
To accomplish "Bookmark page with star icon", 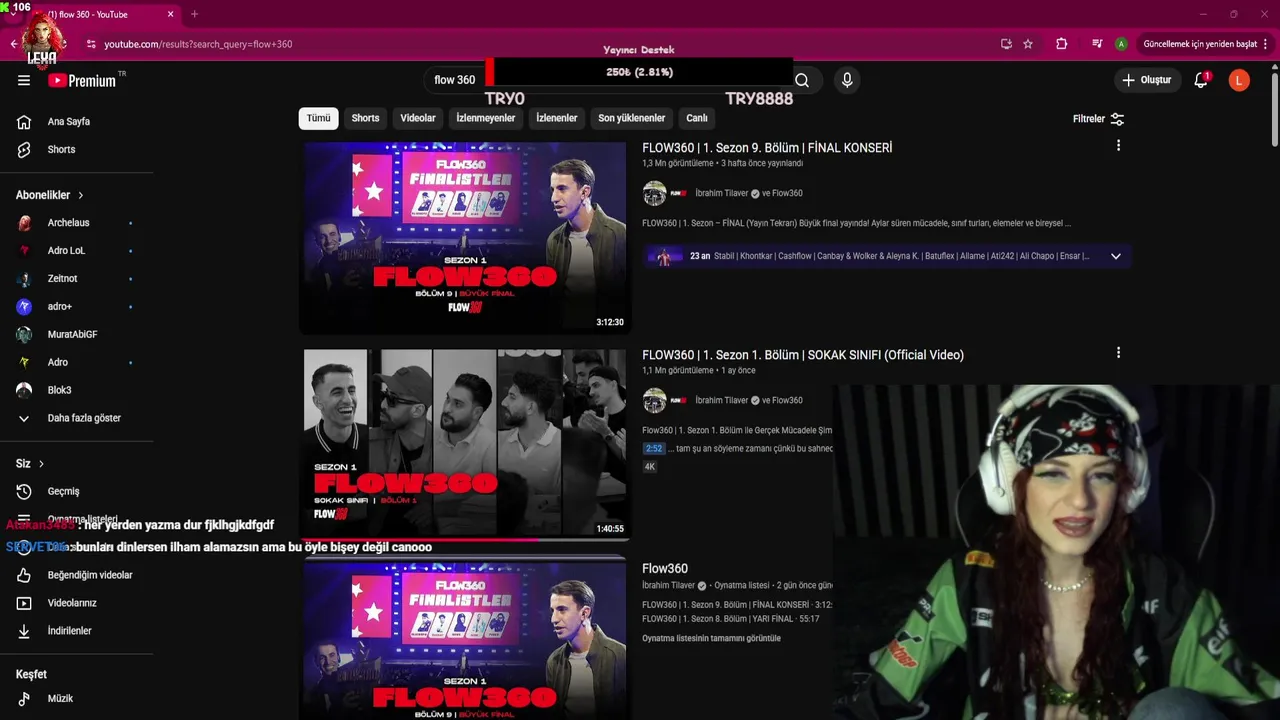I will [x=1028, y=44].
